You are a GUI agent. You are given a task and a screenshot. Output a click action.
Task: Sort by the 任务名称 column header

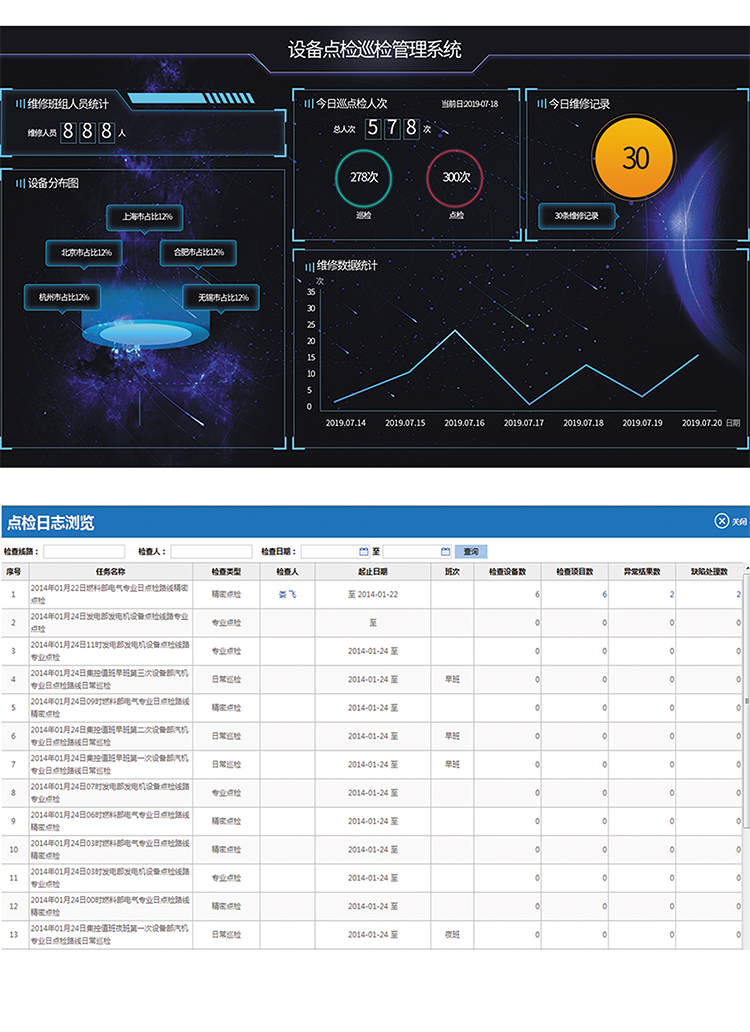pos(110,571)
